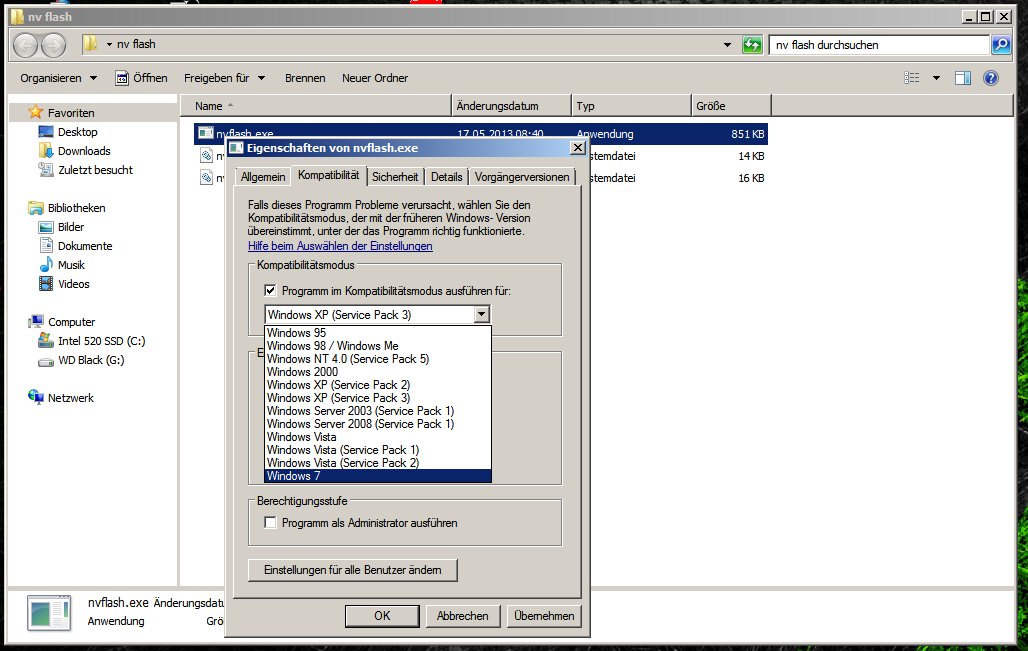Sort by Änderungsdatum column header

[511, 106]
